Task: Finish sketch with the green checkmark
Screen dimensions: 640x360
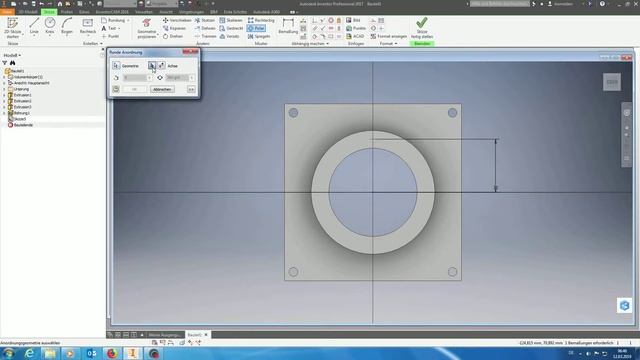Action: click(422, 28)
